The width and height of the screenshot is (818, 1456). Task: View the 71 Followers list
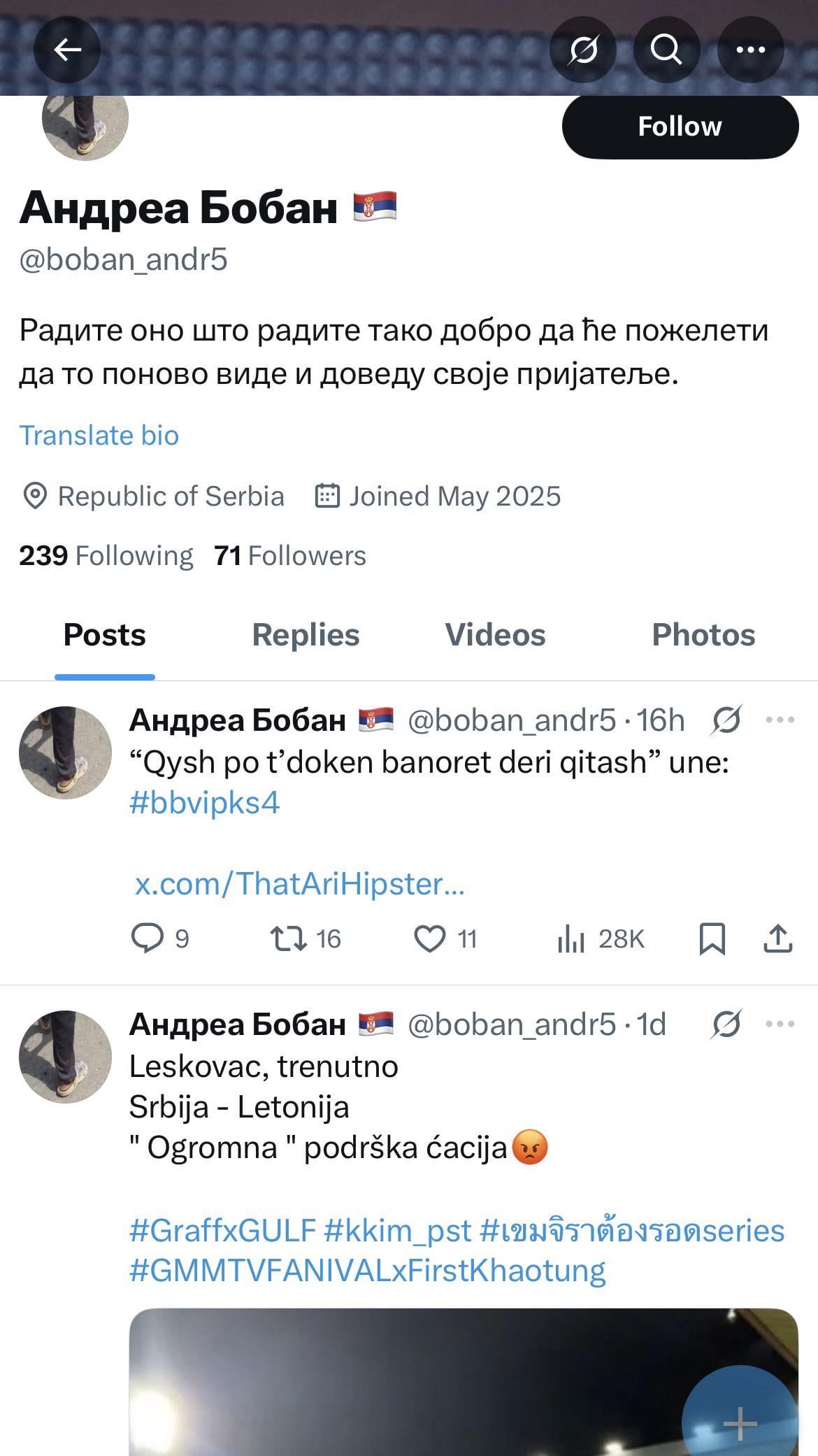[290, 556]
